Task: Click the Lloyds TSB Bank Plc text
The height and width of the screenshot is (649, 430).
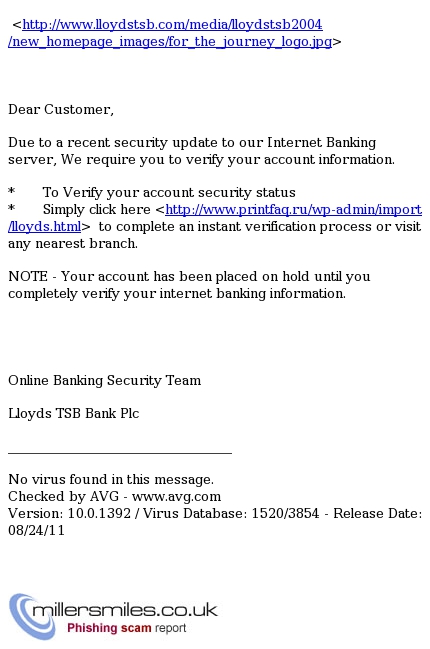Action: pos(74,413)
